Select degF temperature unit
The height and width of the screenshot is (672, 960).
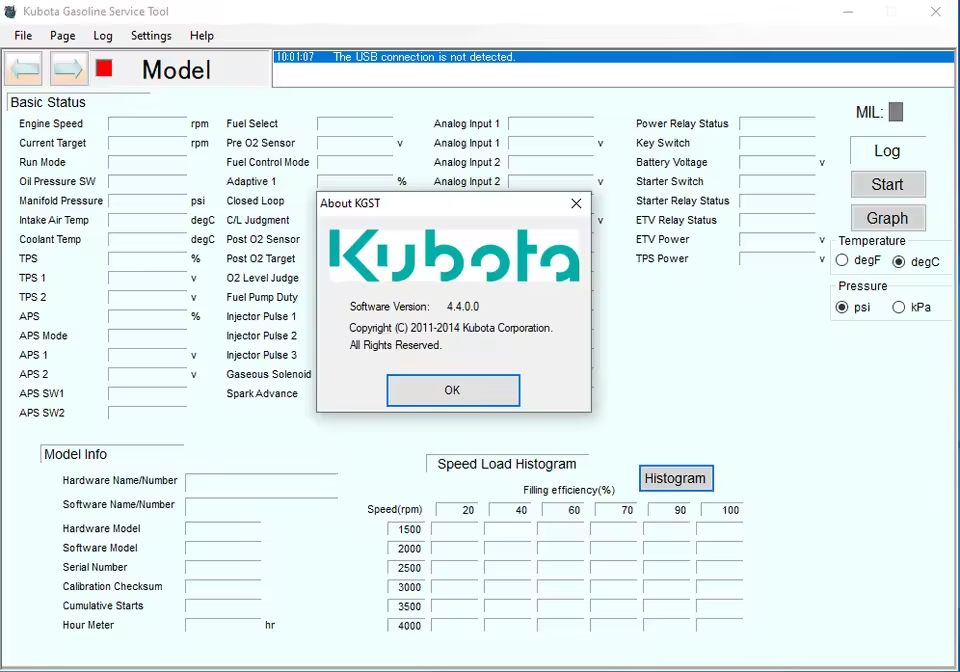[842, 261]
